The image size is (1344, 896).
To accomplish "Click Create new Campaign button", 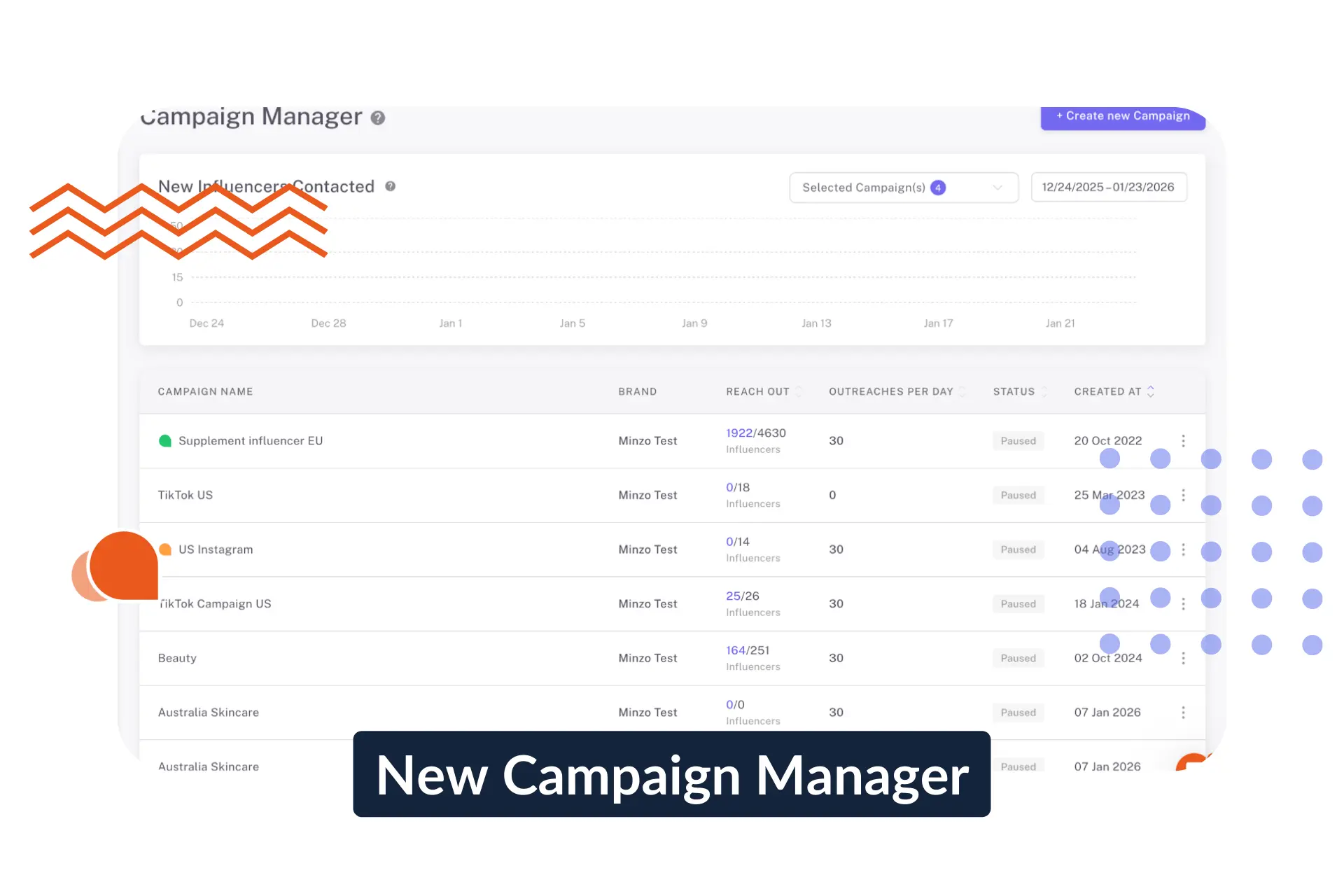I will point(1122,116).
